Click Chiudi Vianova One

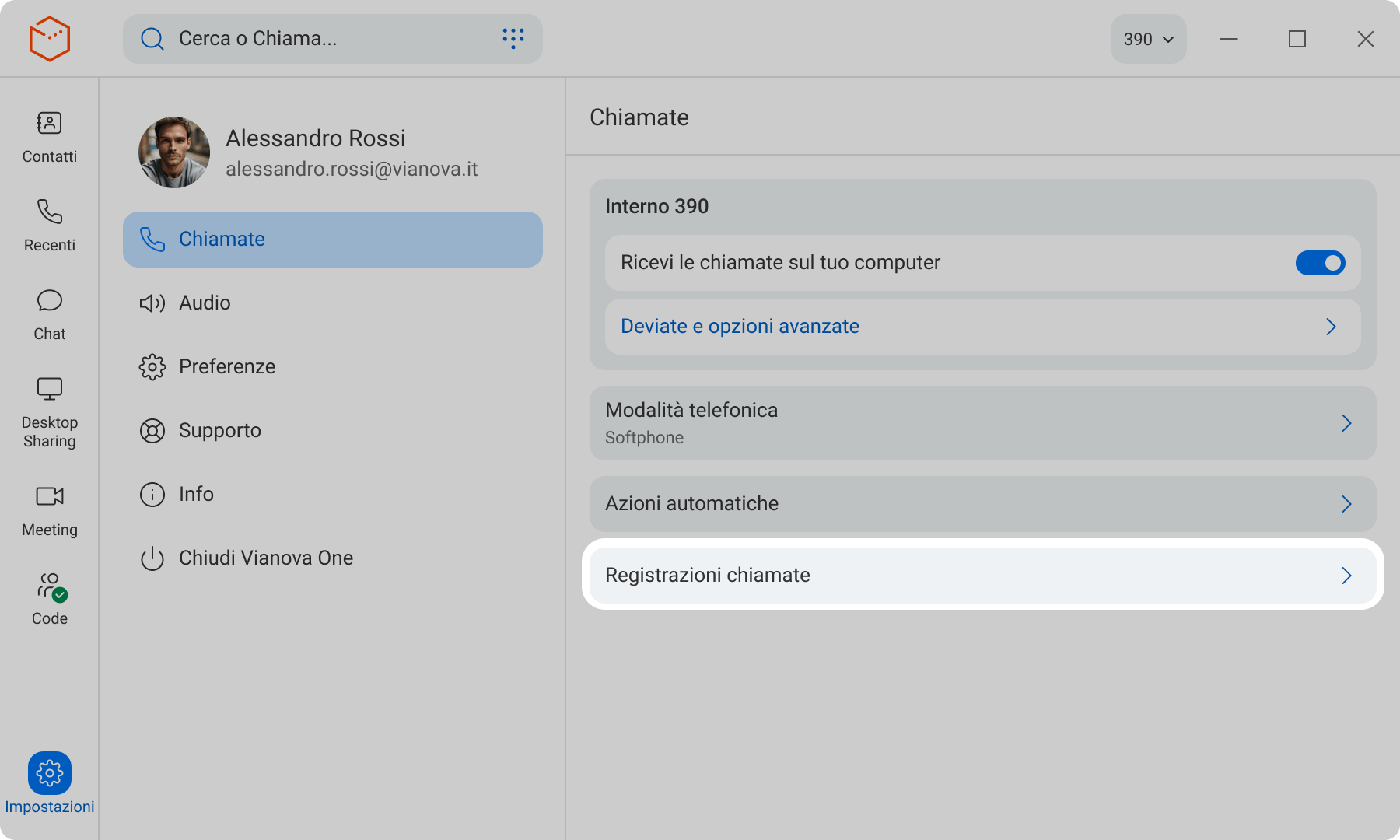click(x=265, y=558)
